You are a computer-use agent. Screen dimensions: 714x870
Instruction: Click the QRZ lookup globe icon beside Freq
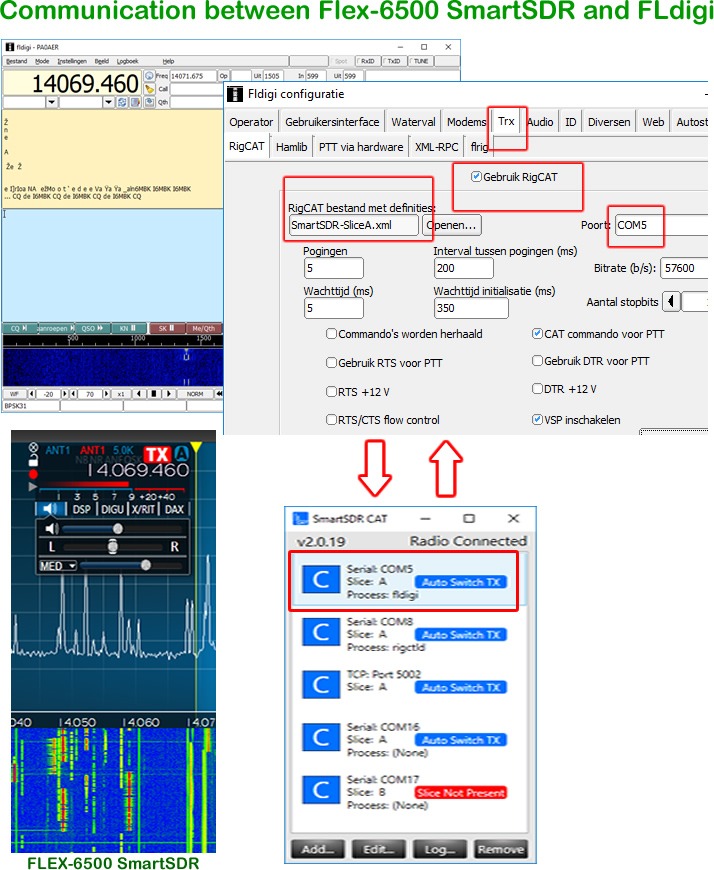click(x=149, y=75)
